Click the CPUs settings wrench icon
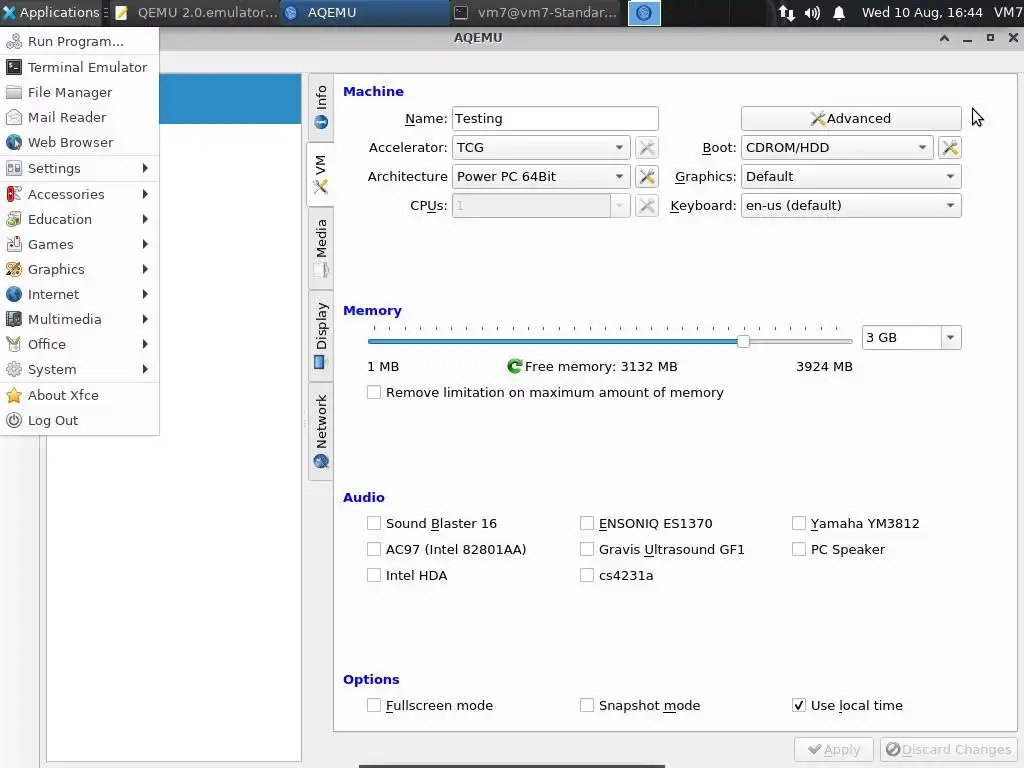 tap(647, 206)
